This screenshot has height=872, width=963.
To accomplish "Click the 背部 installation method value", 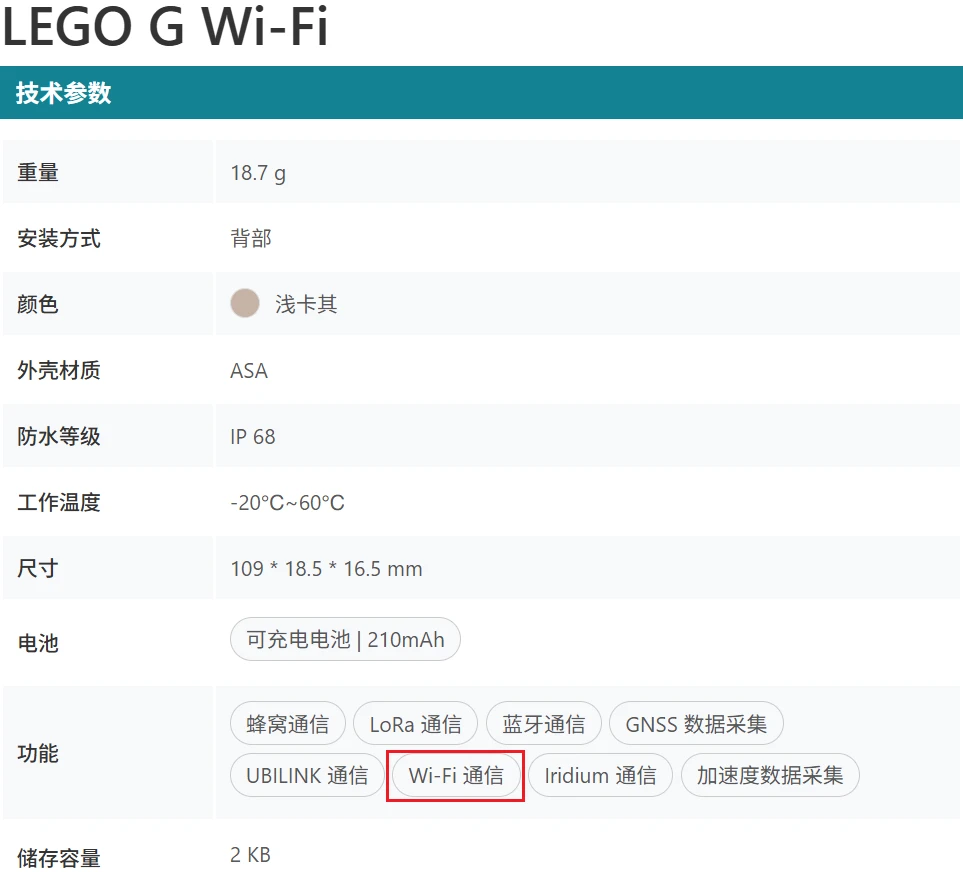I will point(251,239).
